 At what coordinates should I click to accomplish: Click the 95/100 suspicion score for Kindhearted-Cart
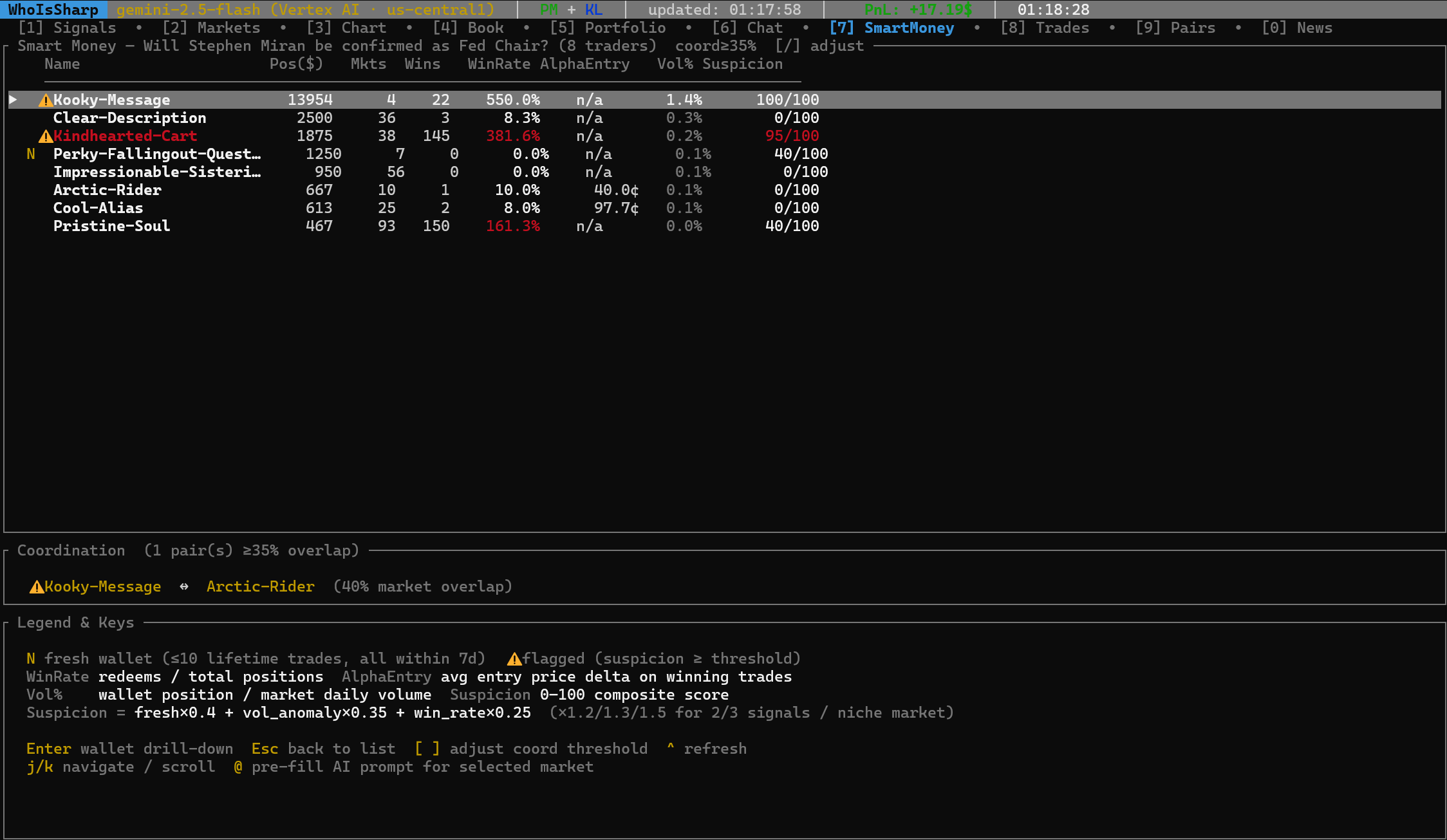click(x=791, y=136)
